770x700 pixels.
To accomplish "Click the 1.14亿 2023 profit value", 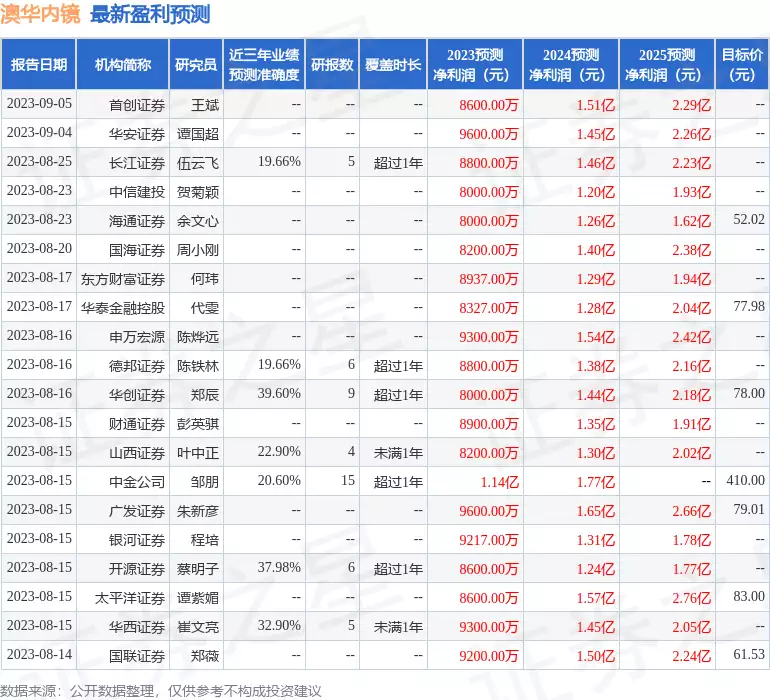I will (499, 481).
